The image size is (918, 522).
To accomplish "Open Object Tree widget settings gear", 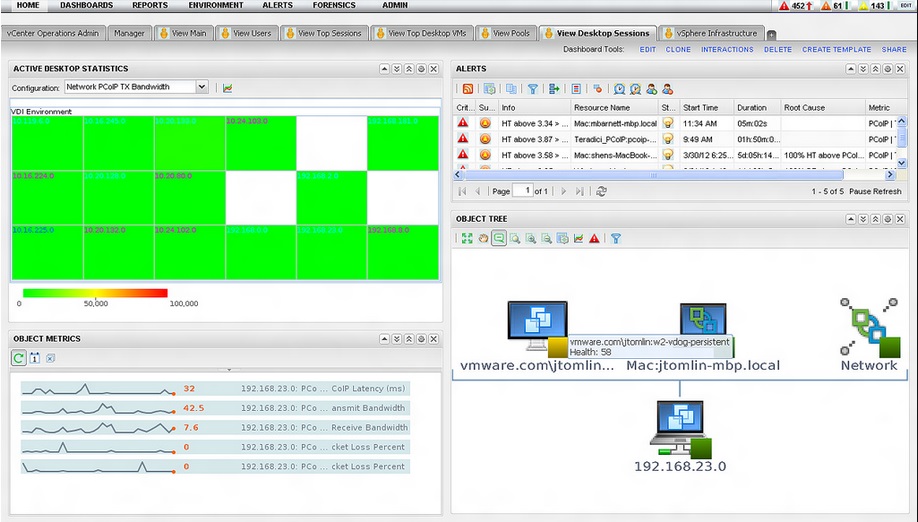I will pyautogui.click(x=888, y=219).
